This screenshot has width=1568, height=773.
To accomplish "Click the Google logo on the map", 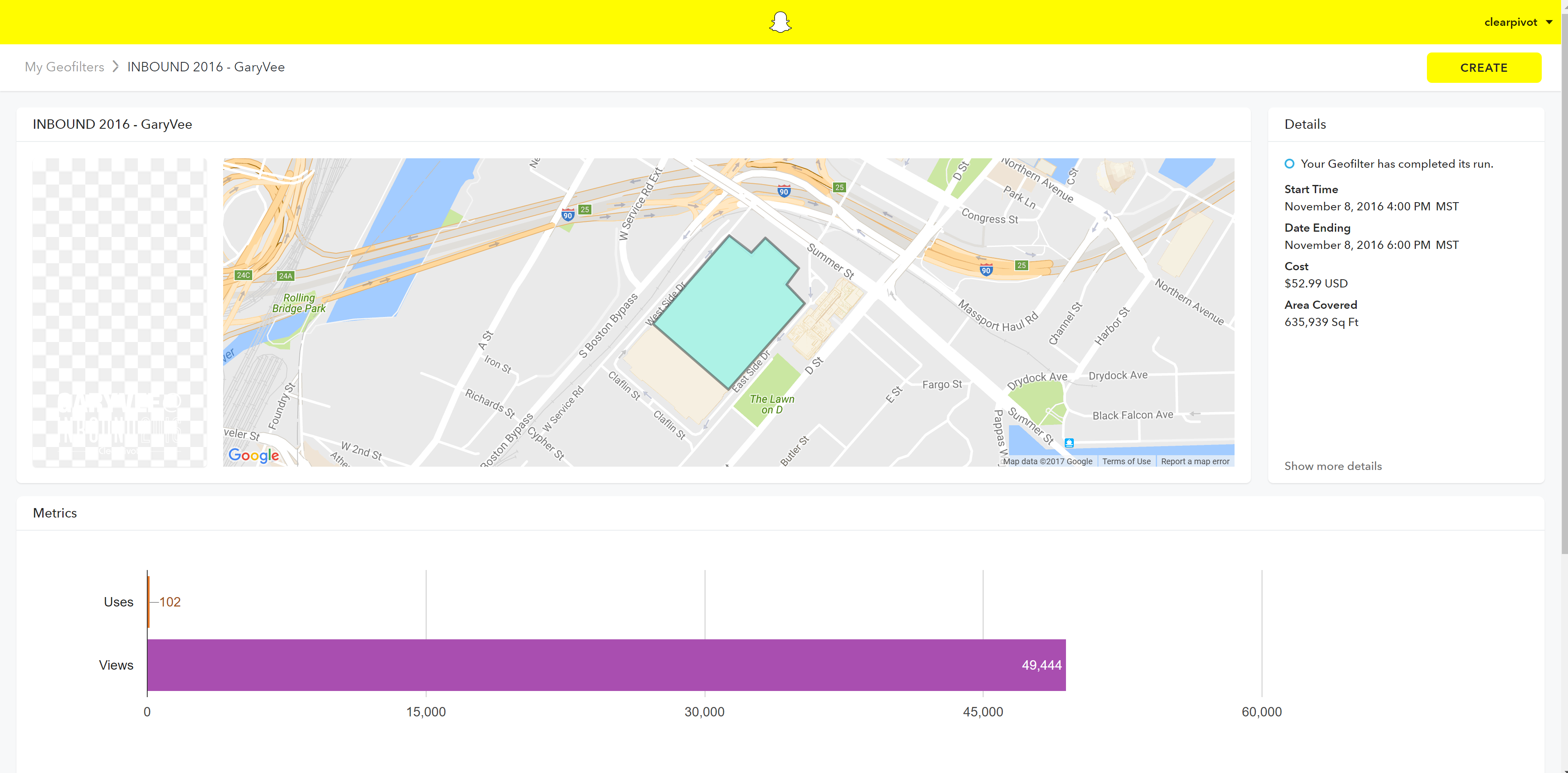I will click(253, 455).
